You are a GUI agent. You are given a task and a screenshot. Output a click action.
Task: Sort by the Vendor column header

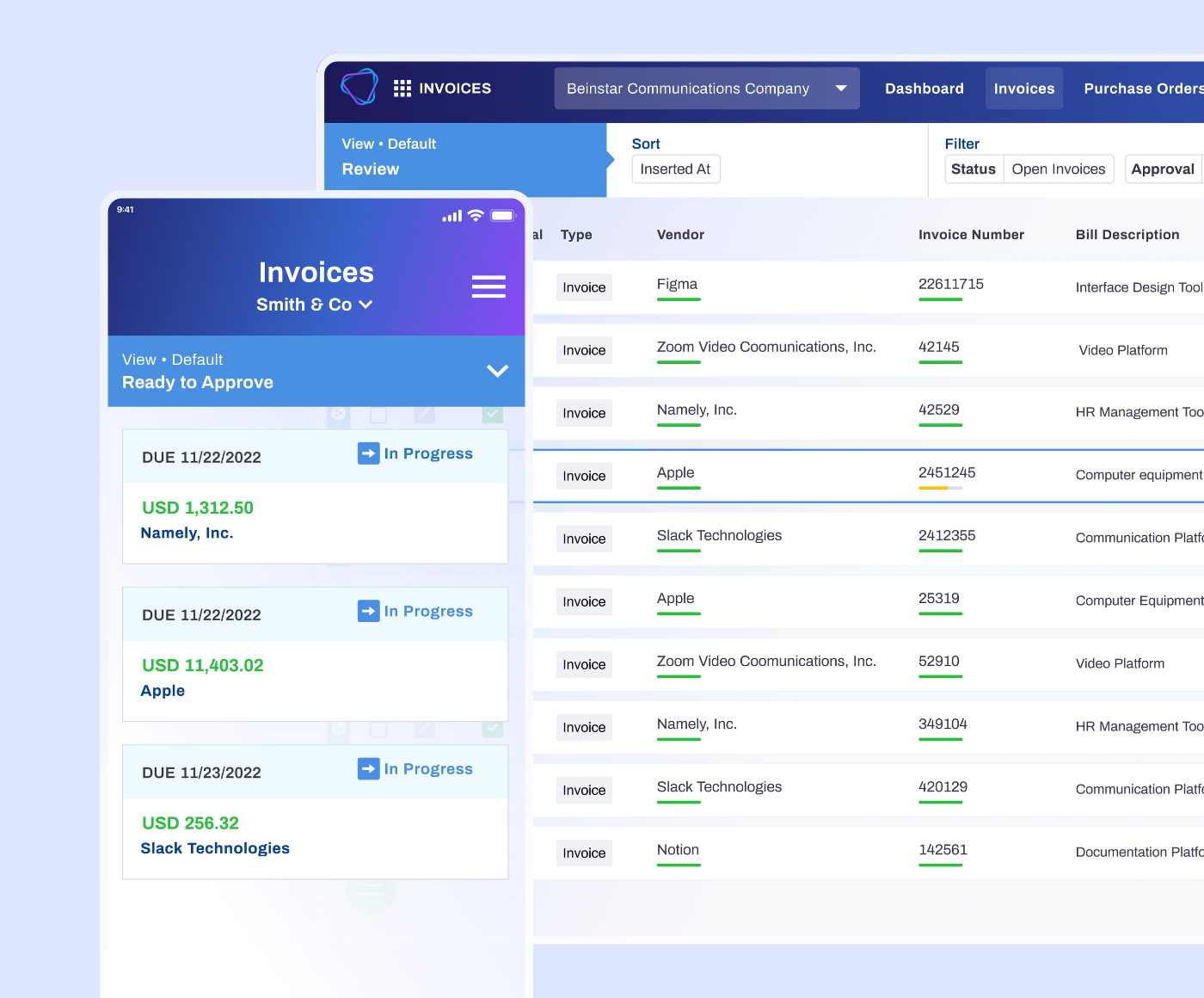pos(680,234)
